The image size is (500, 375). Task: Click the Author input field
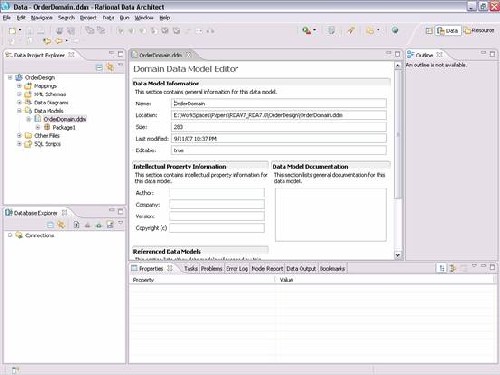pyautogui.click(x=217, y=193)
